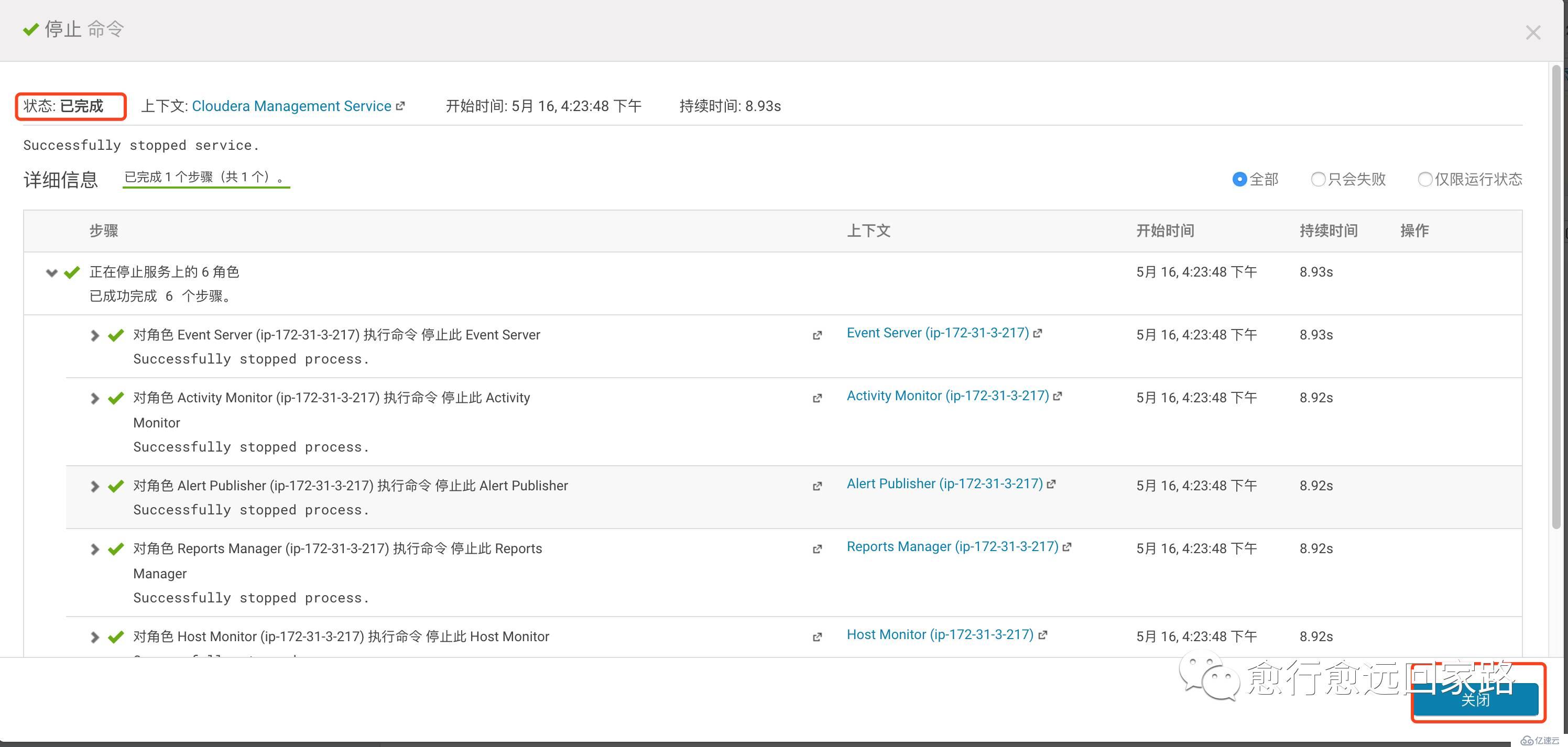The image size is (1568, 747).
Task: Collapse the 正在停止服务上的 6 角色 step
Action: (x=52, y=273)
